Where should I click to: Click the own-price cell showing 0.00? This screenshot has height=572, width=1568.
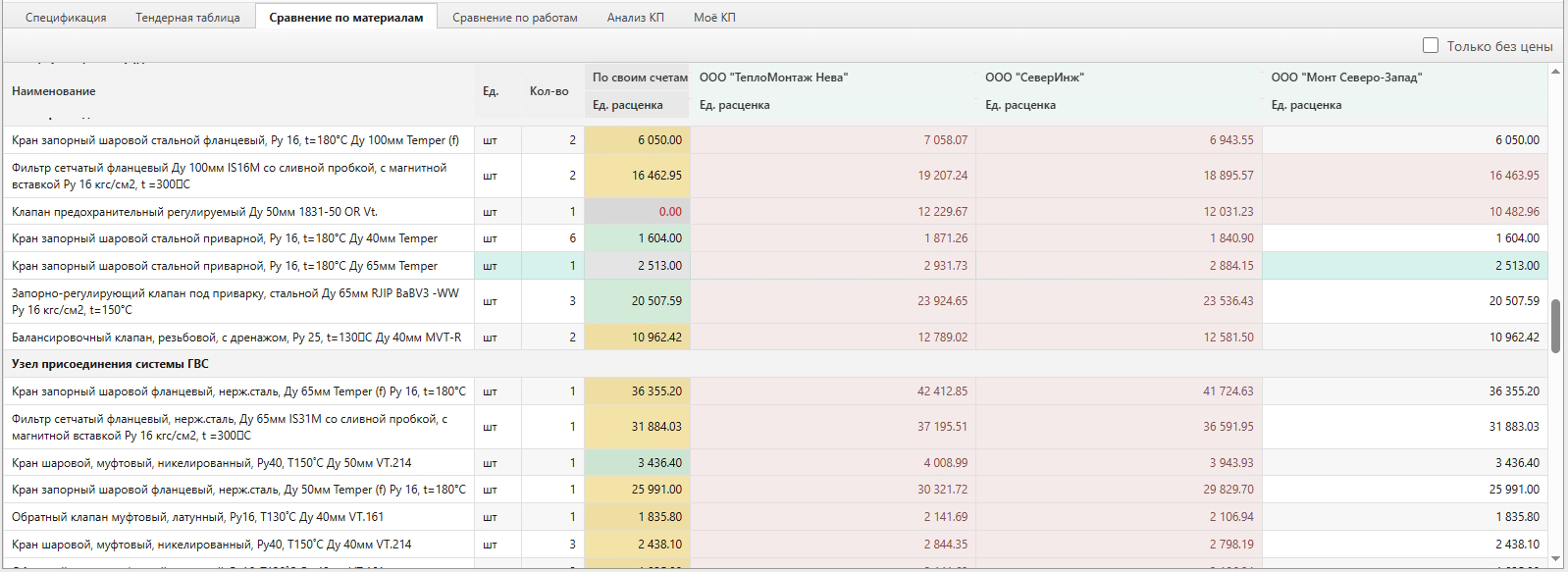(x=637, y=212)
